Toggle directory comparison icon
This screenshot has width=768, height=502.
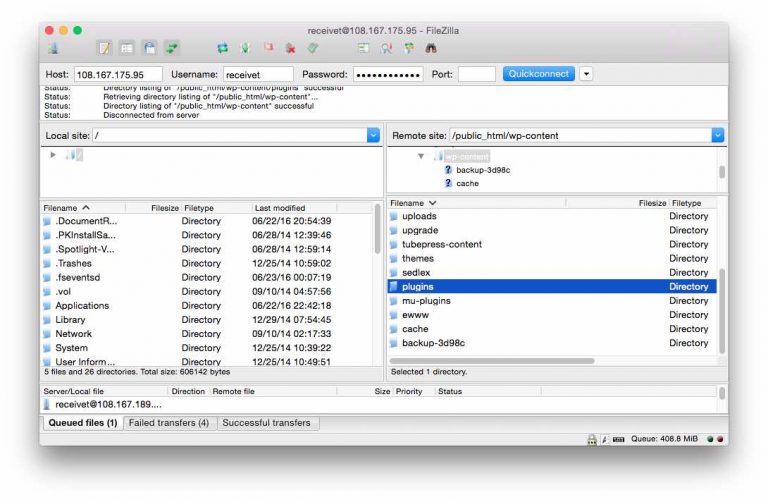[386, 48]
